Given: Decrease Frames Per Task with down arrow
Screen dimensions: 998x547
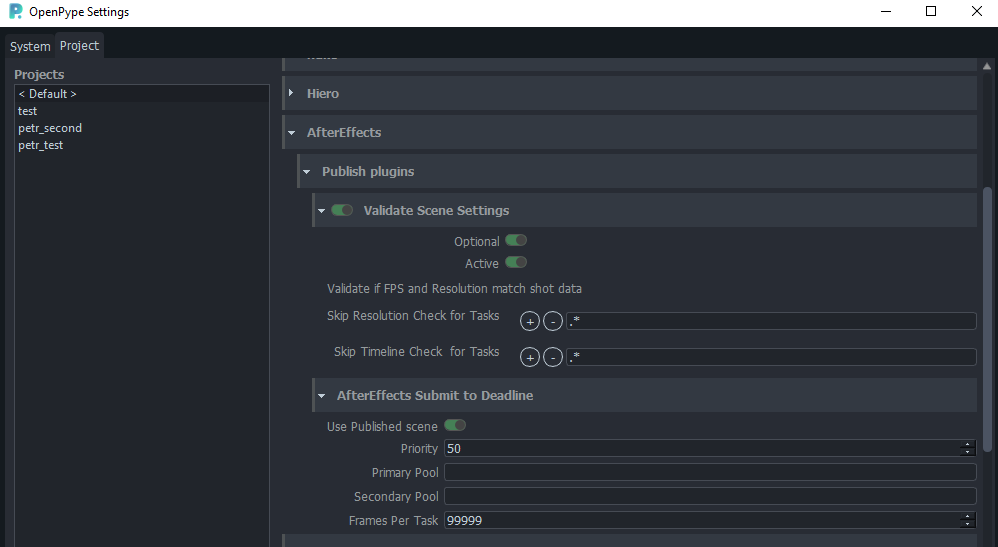Looking at the screenshot, I should pos(967,524).
